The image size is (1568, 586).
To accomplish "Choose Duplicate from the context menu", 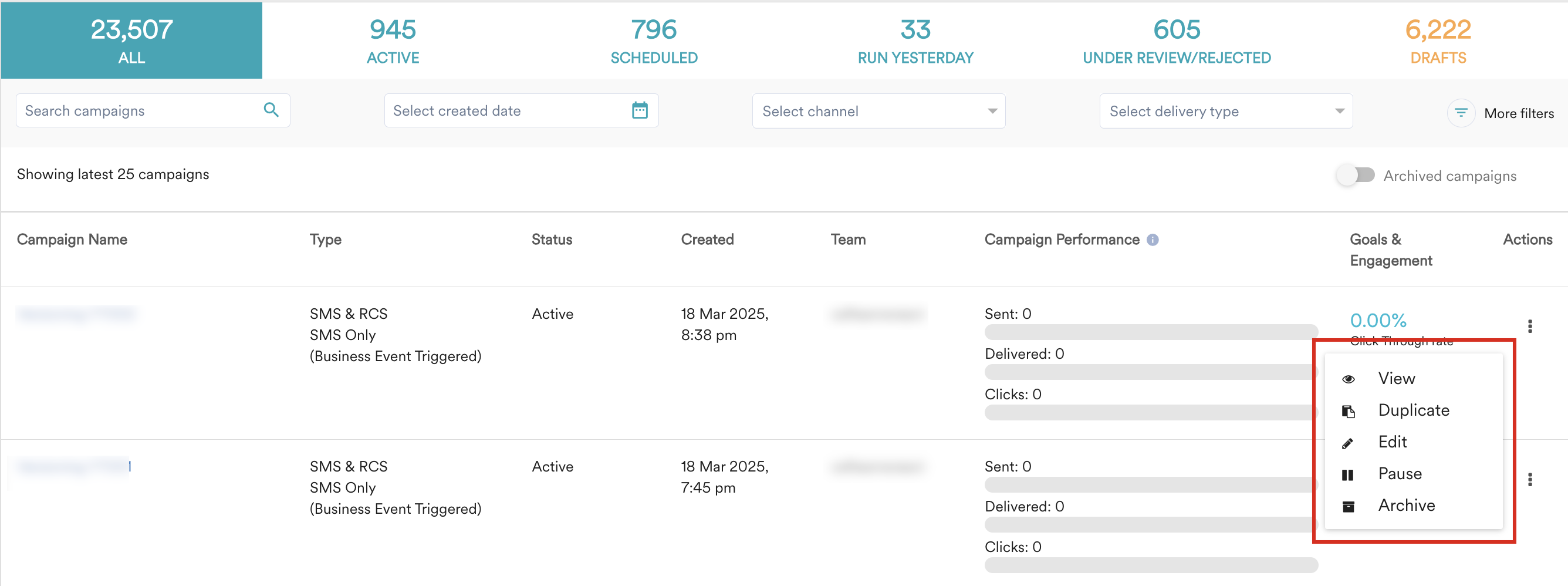I will tap(1414, 410).
